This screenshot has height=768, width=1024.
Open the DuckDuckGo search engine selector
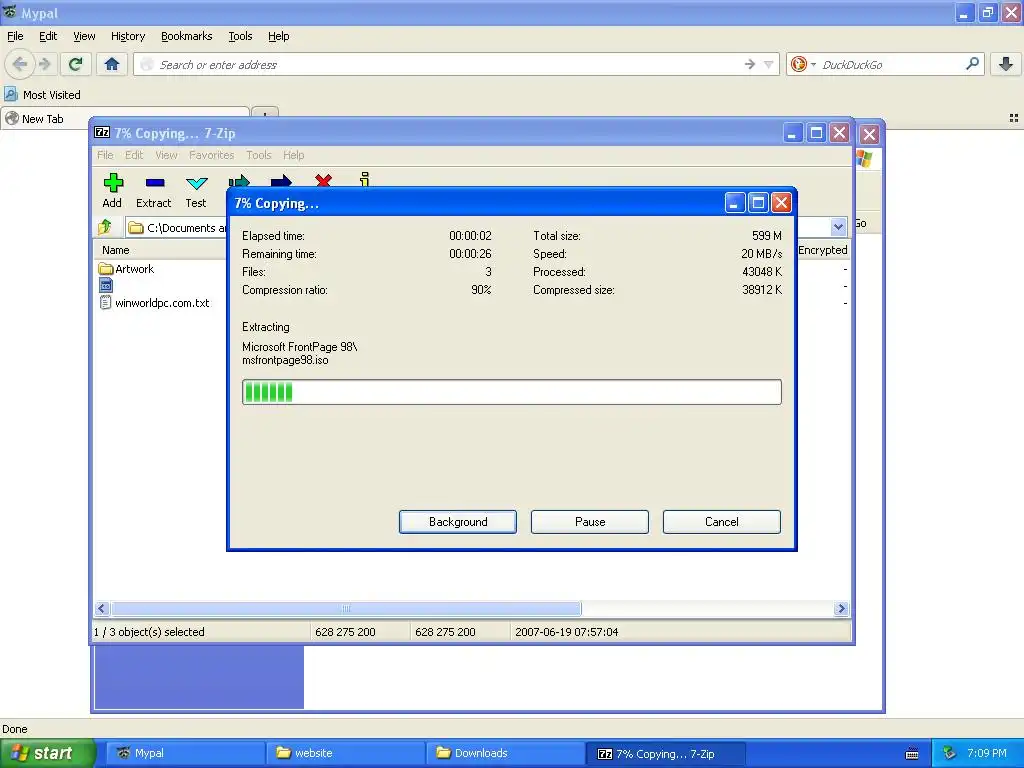(x=803, y=64)
